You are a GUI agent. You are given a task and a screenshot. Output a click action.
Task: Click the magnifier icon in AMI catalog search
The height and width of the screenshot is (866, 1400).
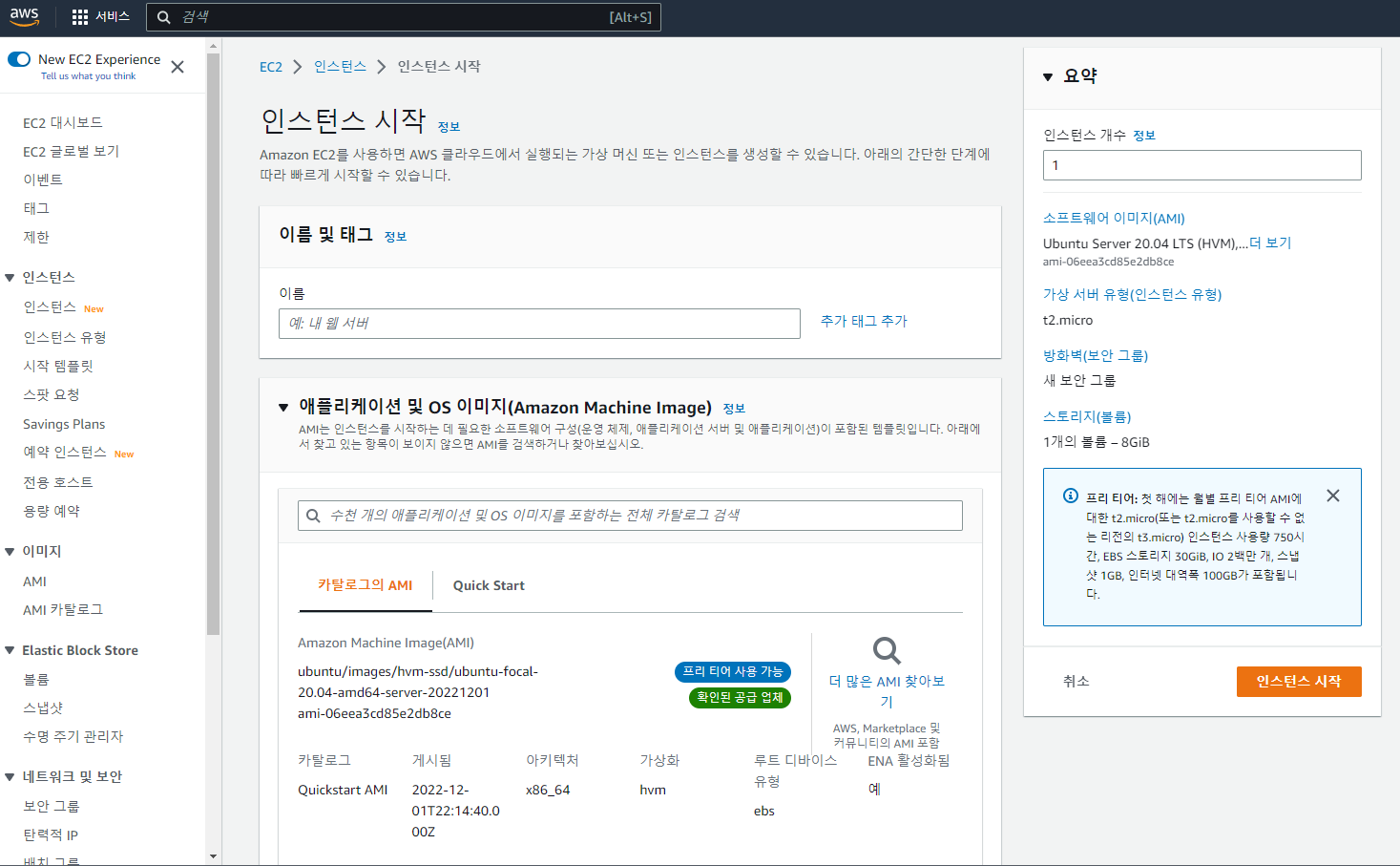313,516
